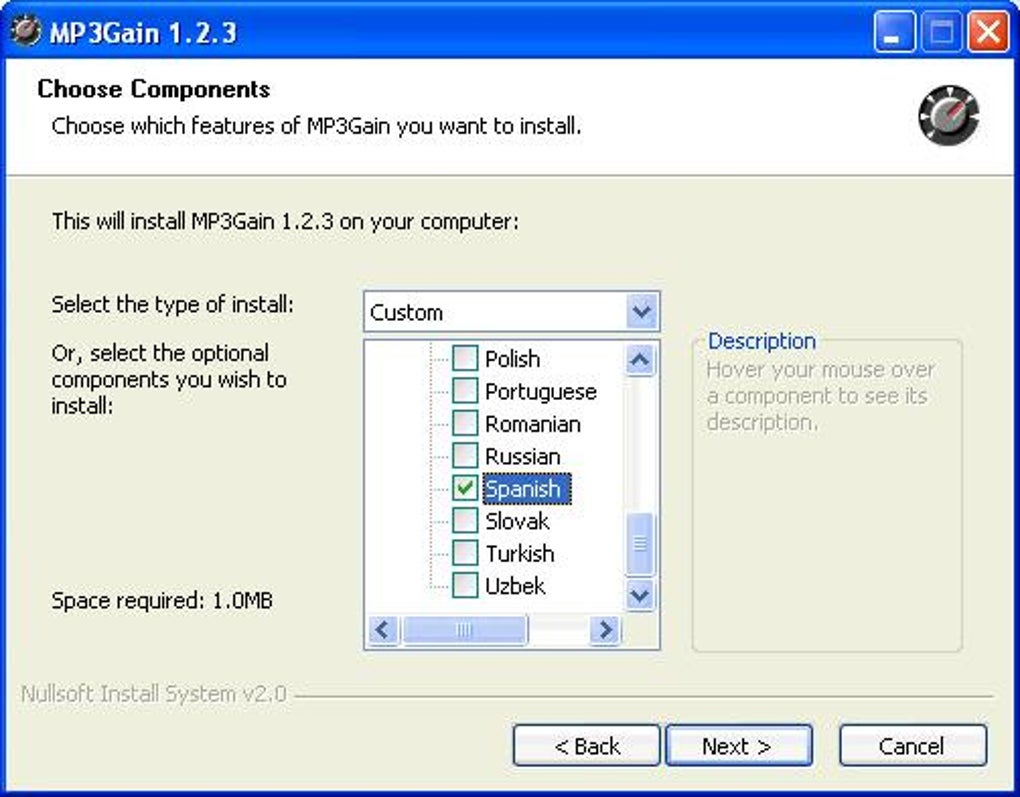1020x797 pixels.
Task: Enable the Portuguese language checkbox
Action: pos(464,390)
